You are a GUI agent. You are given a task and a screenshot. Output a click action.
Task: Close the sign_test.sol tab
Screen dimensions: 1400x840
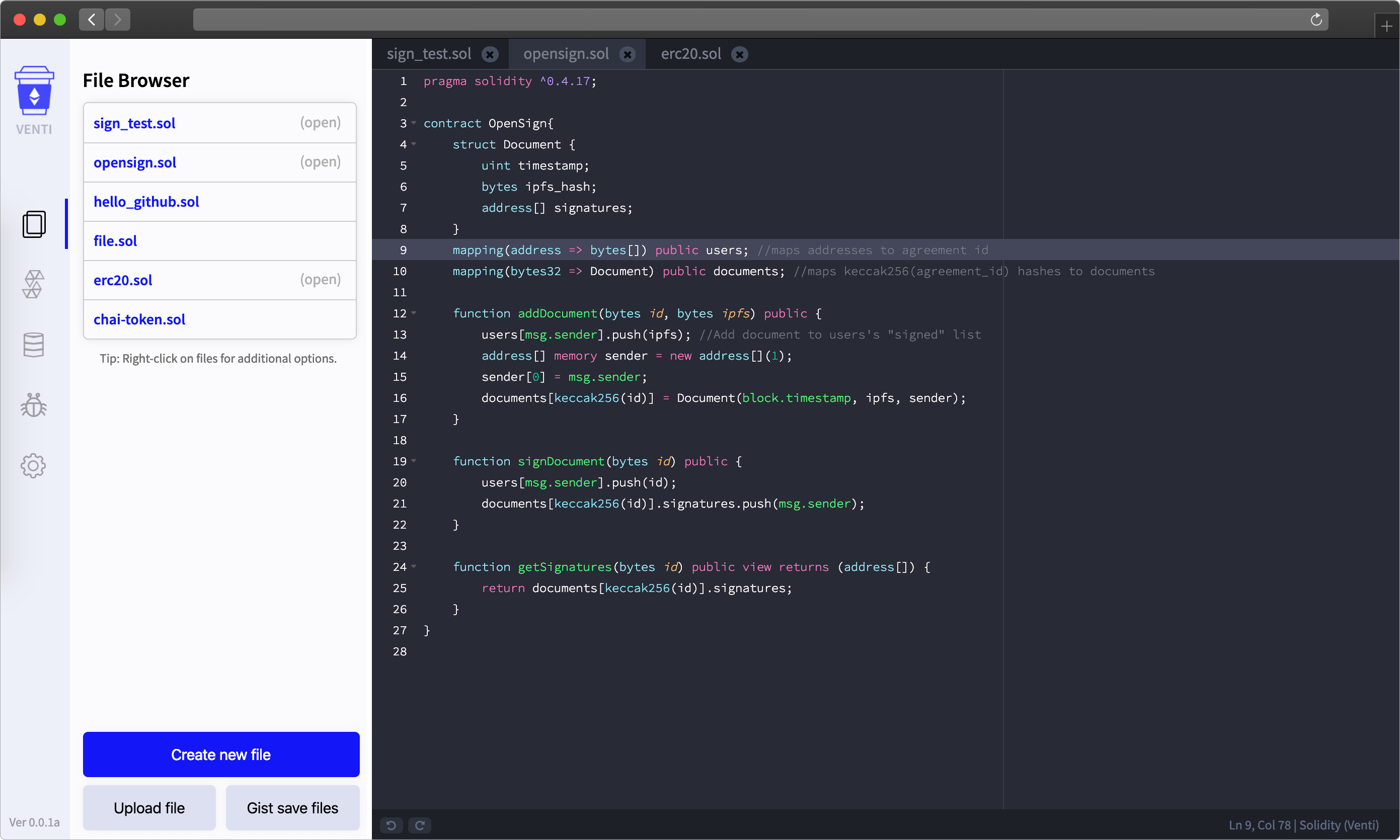point(490,54)
